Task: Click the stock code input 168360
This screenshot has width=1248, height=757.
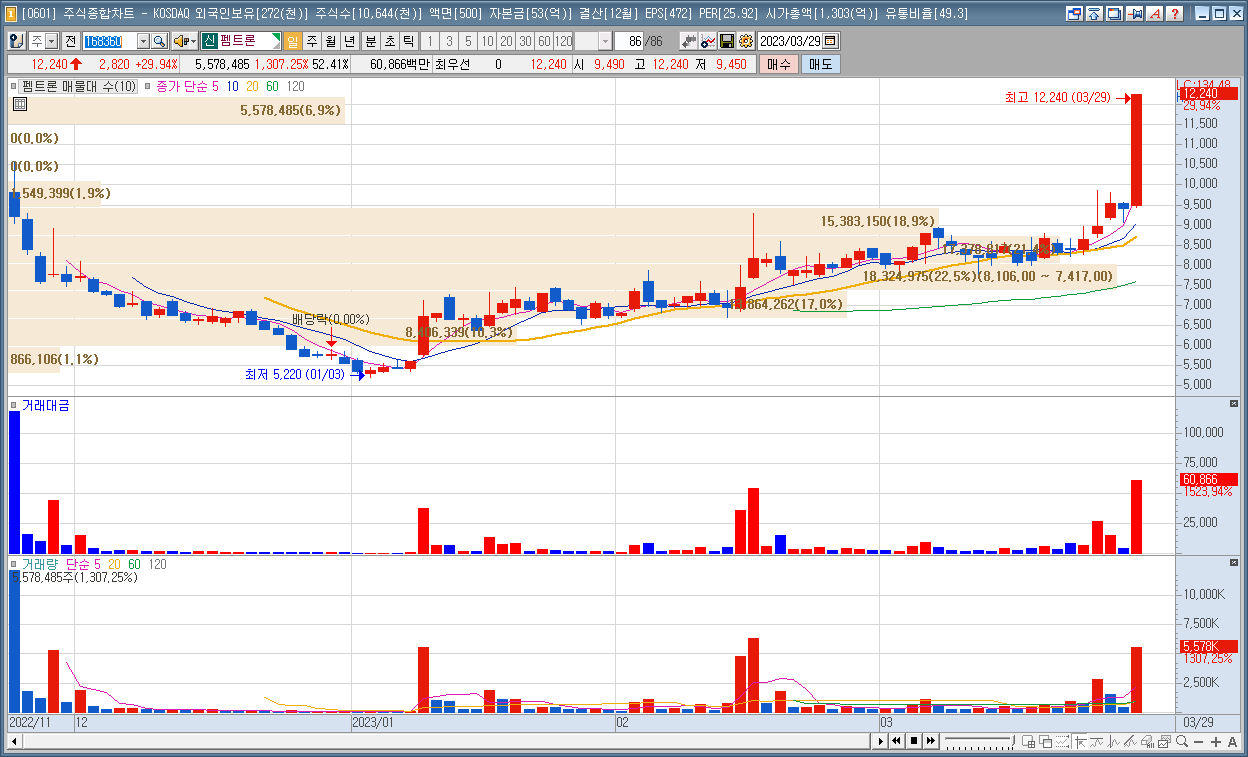Action: 109,41
